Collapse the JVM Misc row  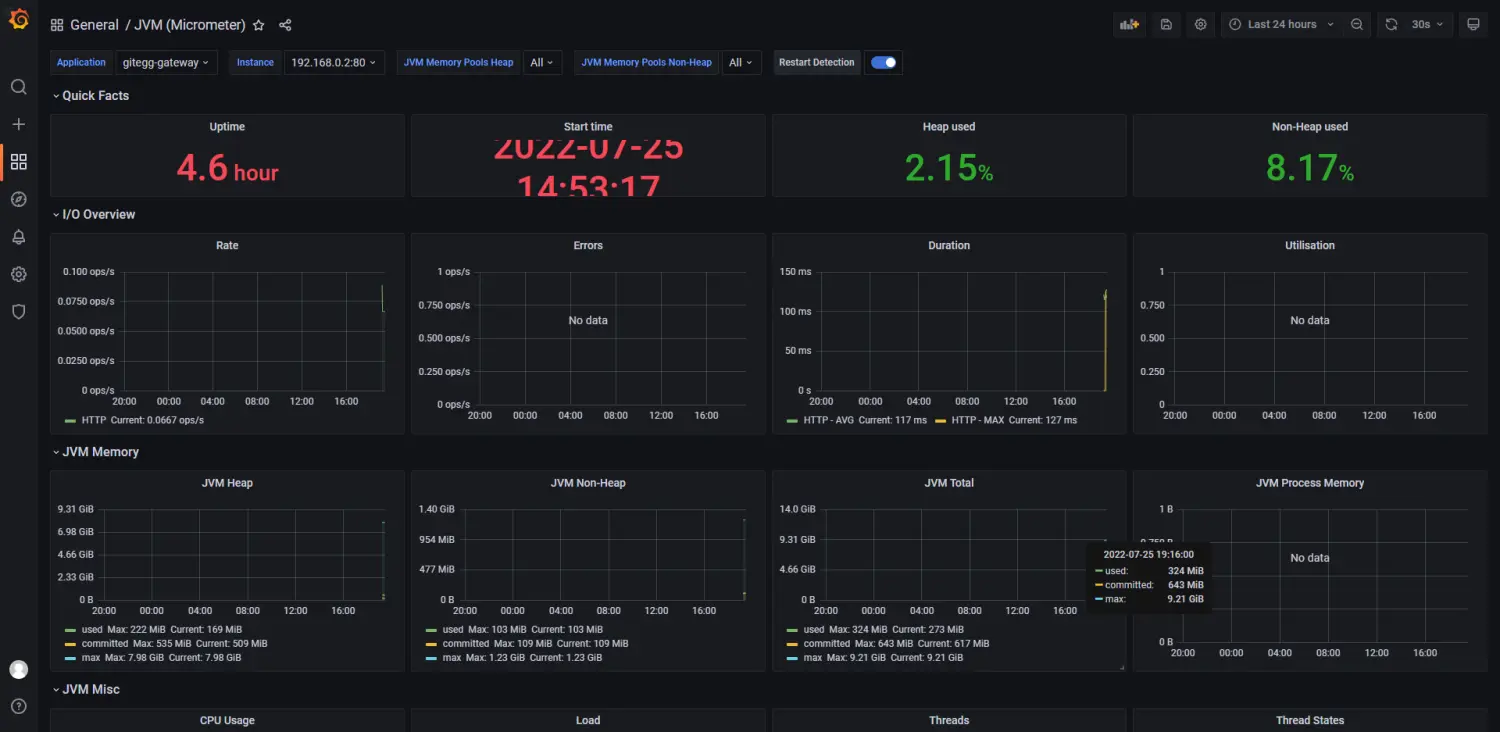[x=90, y=689]
